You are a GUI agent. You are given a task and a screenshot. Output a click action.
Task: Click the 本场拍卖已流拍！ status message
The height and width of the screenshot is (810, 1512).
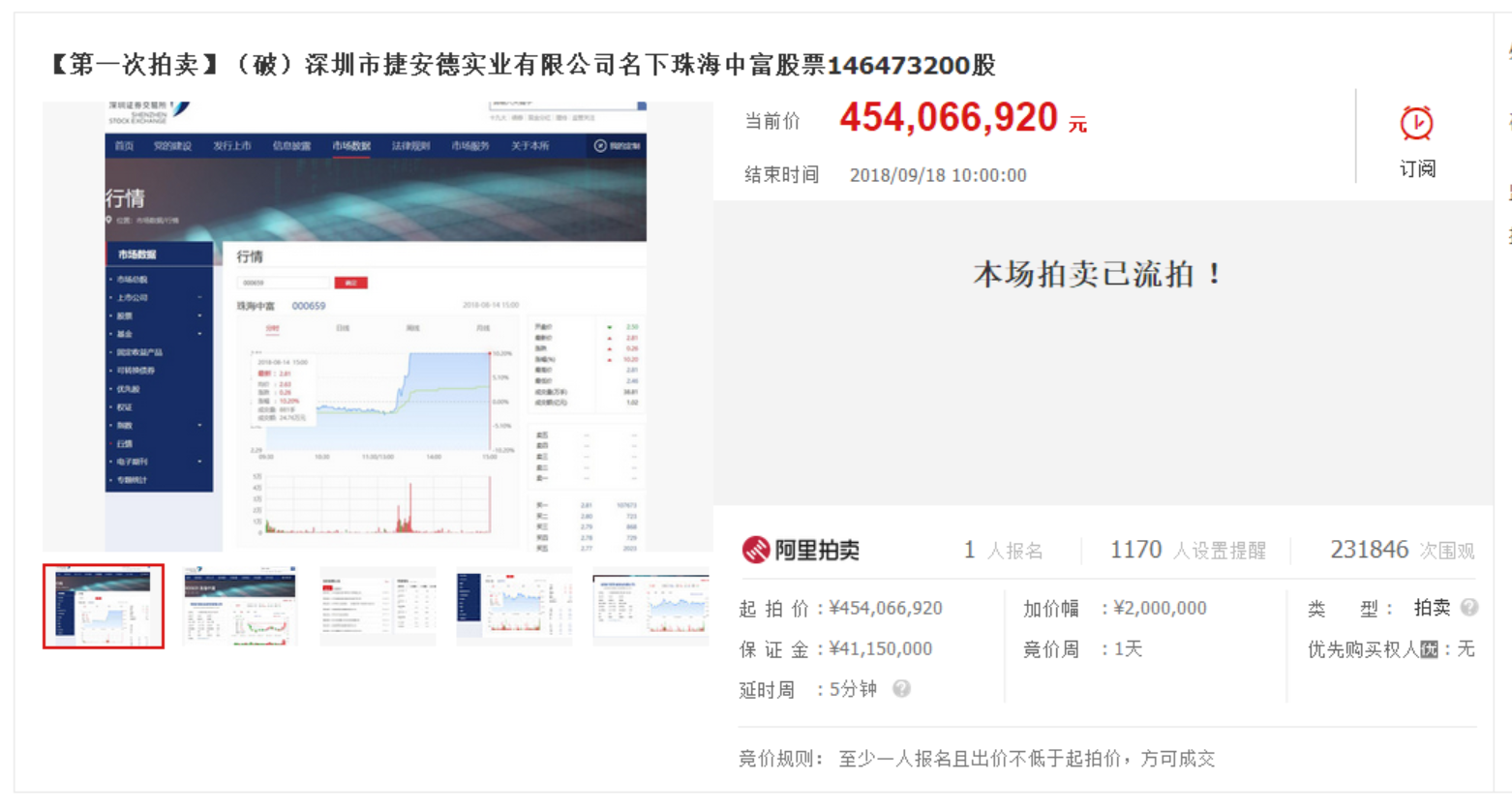coord(1099,274)
